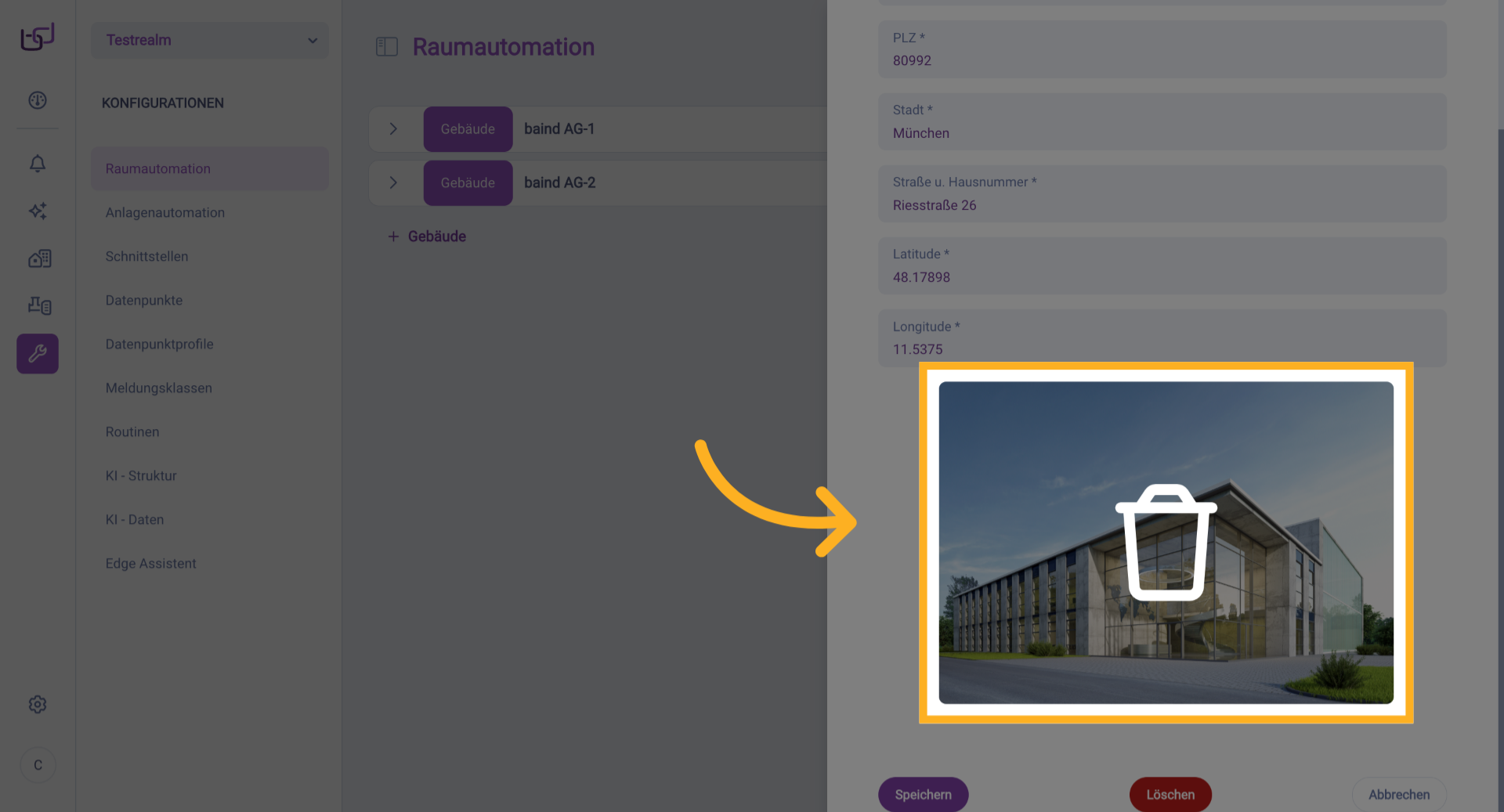Open the Testrealm realm dropdown
Viewport: 1504px width, 812px height.
210,40
